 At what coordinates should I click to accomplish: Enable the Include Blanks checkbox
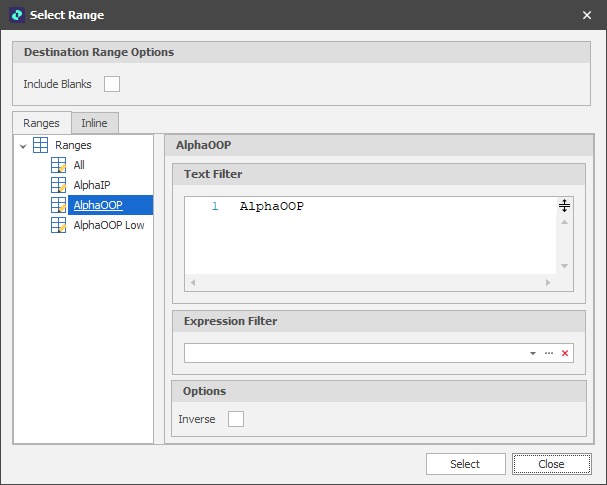coord(112,84)
